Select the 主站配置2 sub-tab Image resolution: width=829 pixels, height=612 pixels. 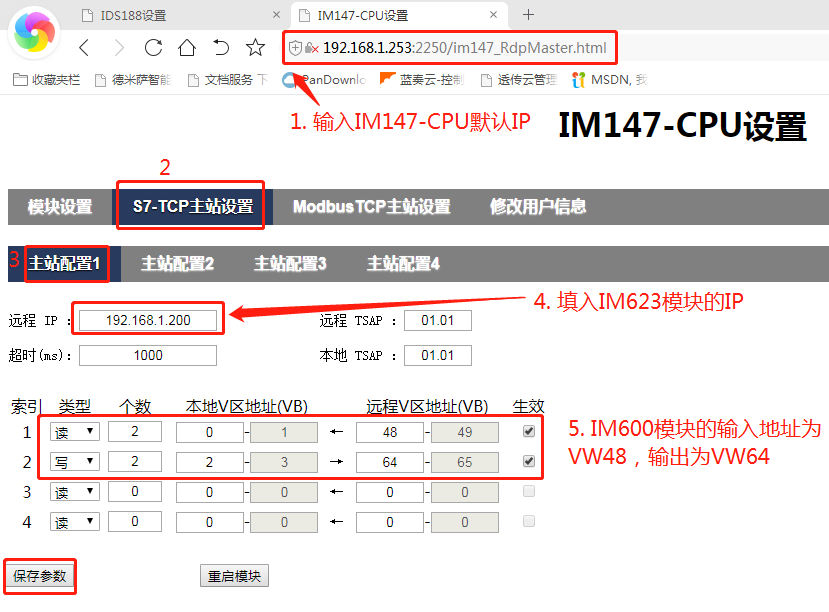[177, 263]
